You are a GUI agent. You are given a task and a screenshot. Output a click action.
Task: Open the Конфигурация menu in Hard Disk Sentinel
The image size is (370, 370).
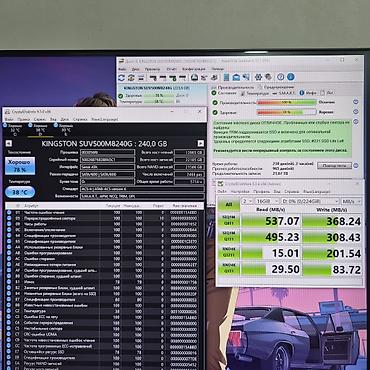coord(194,69)
